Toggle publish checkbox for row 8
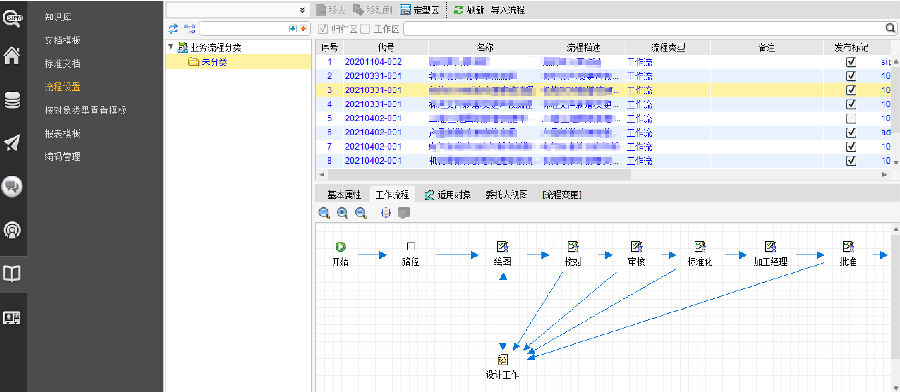The width and height of the screenshot is (900, 392). point(851,161)
